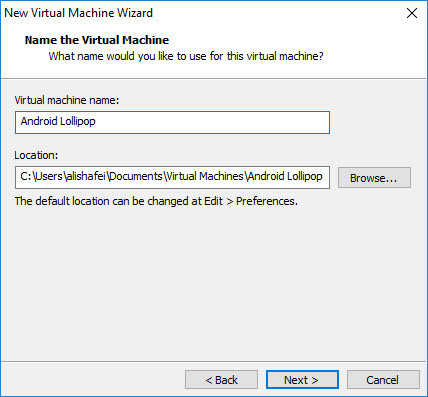Proceed with the Next > button
428x397 pixels.
[302, 380]
